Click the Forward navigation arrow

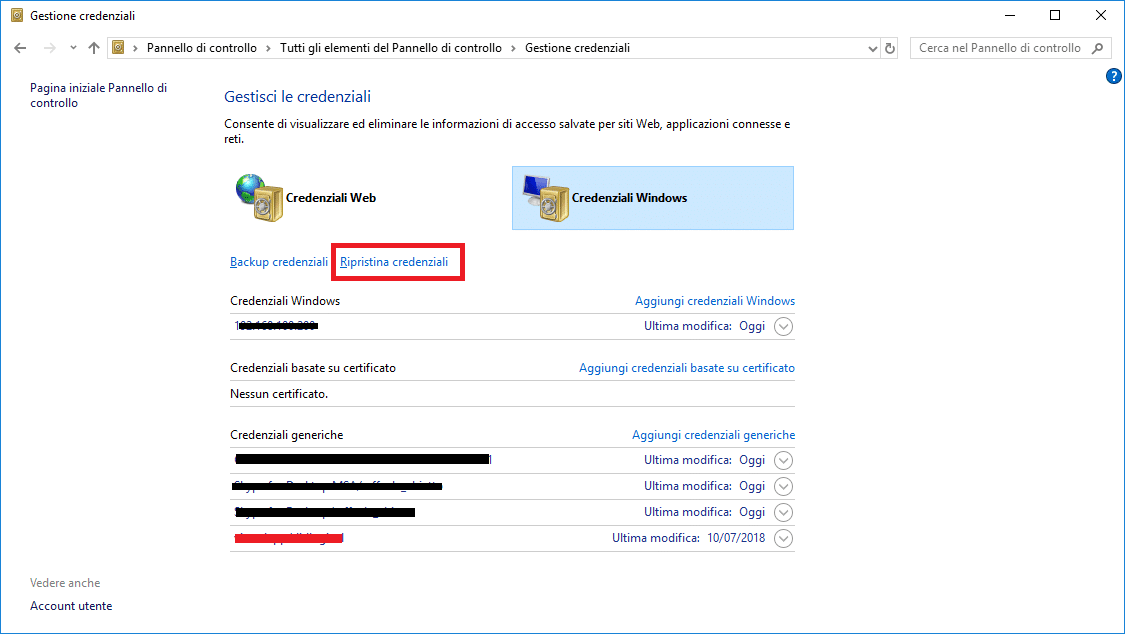pos(50,48)
